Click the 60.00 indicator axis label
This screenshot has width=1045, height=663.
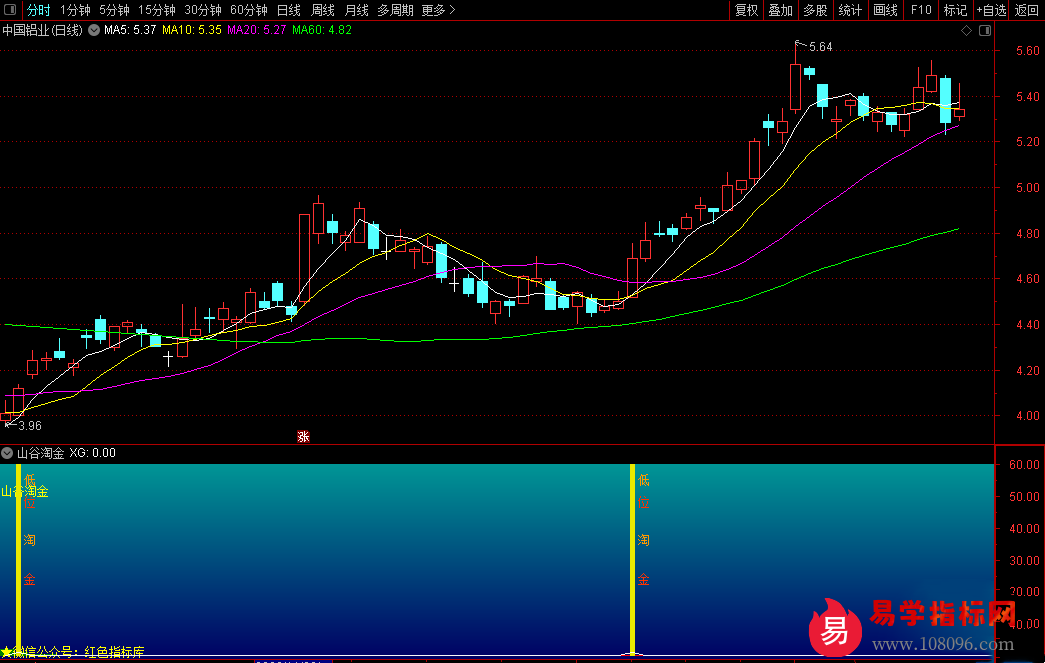(x=1024, y=464)
